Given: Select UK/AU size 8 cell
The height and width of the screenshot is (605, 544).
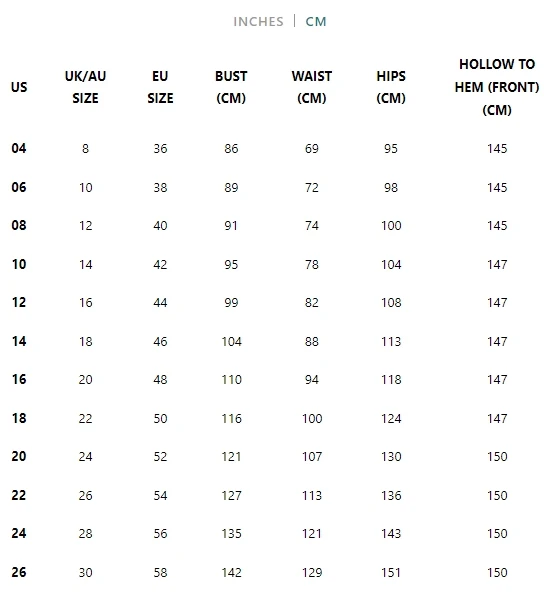Looking at the screenshot, I should 85,149.
